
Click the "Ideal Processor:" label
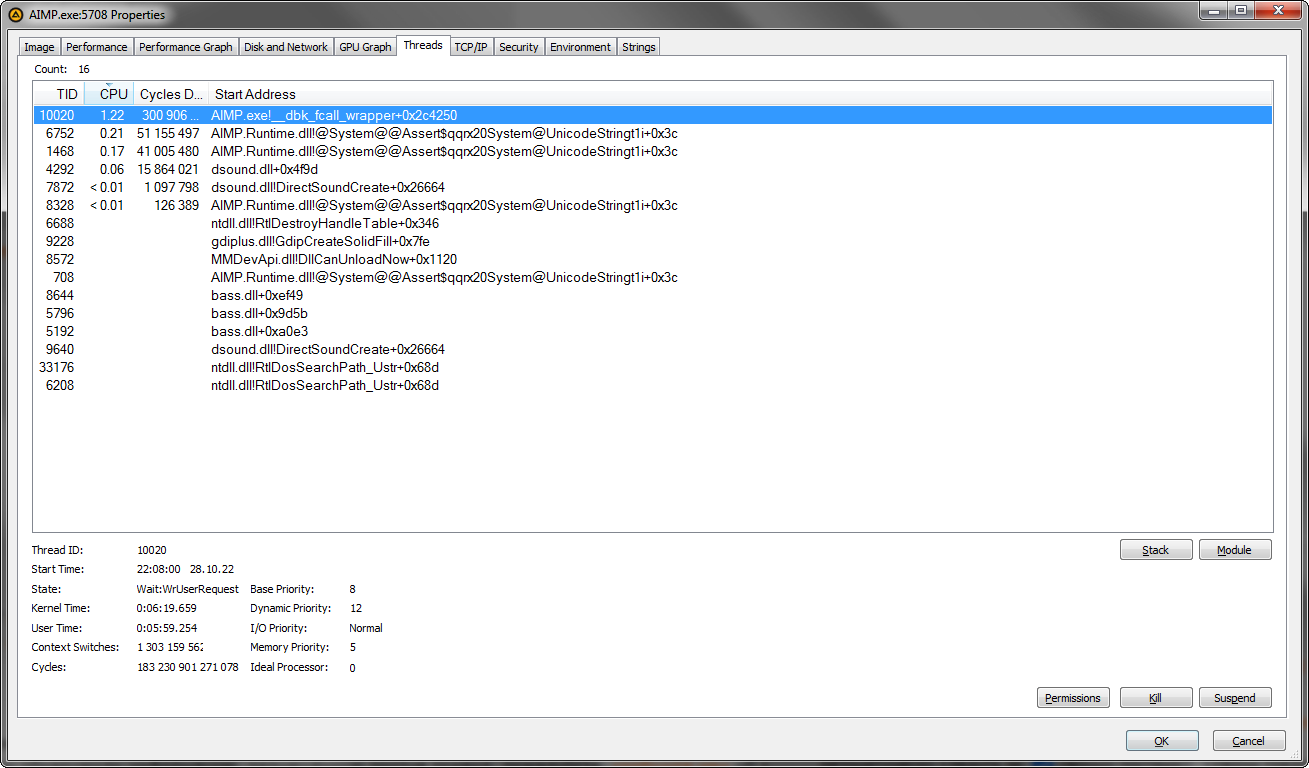[x=289, y=667]
